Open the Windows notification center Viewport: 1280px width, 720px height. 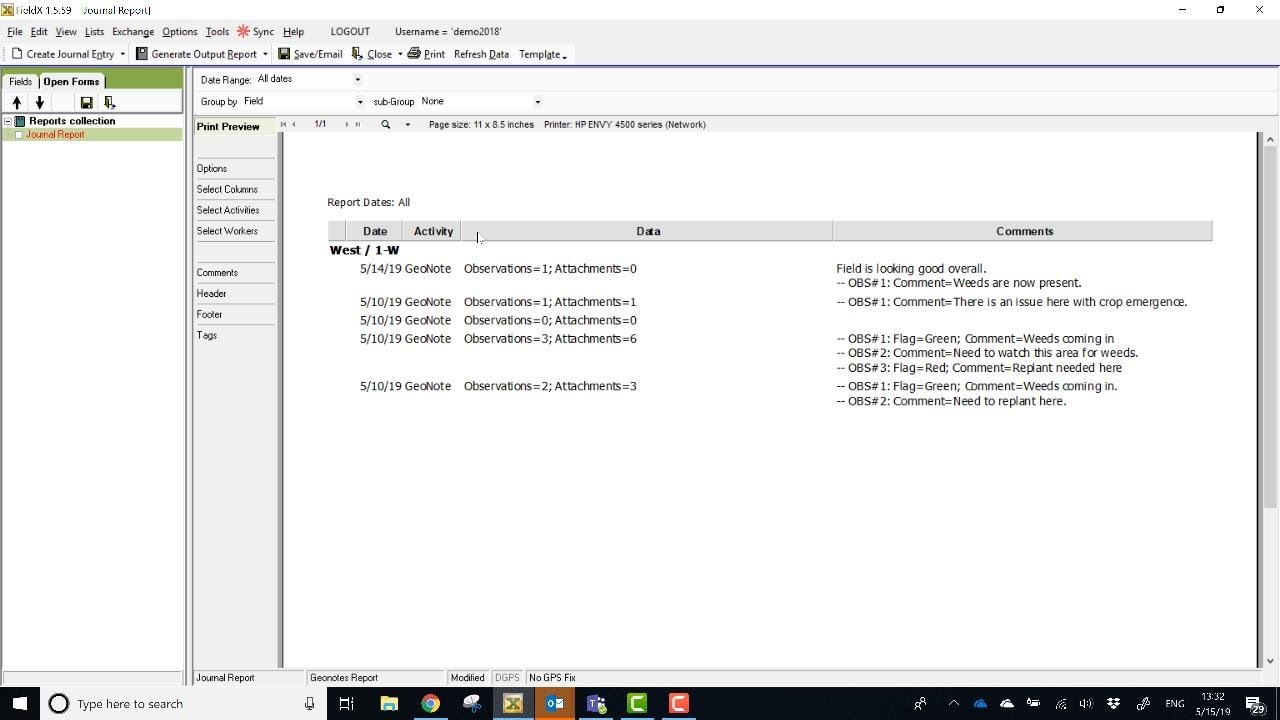click(1254, 704)
